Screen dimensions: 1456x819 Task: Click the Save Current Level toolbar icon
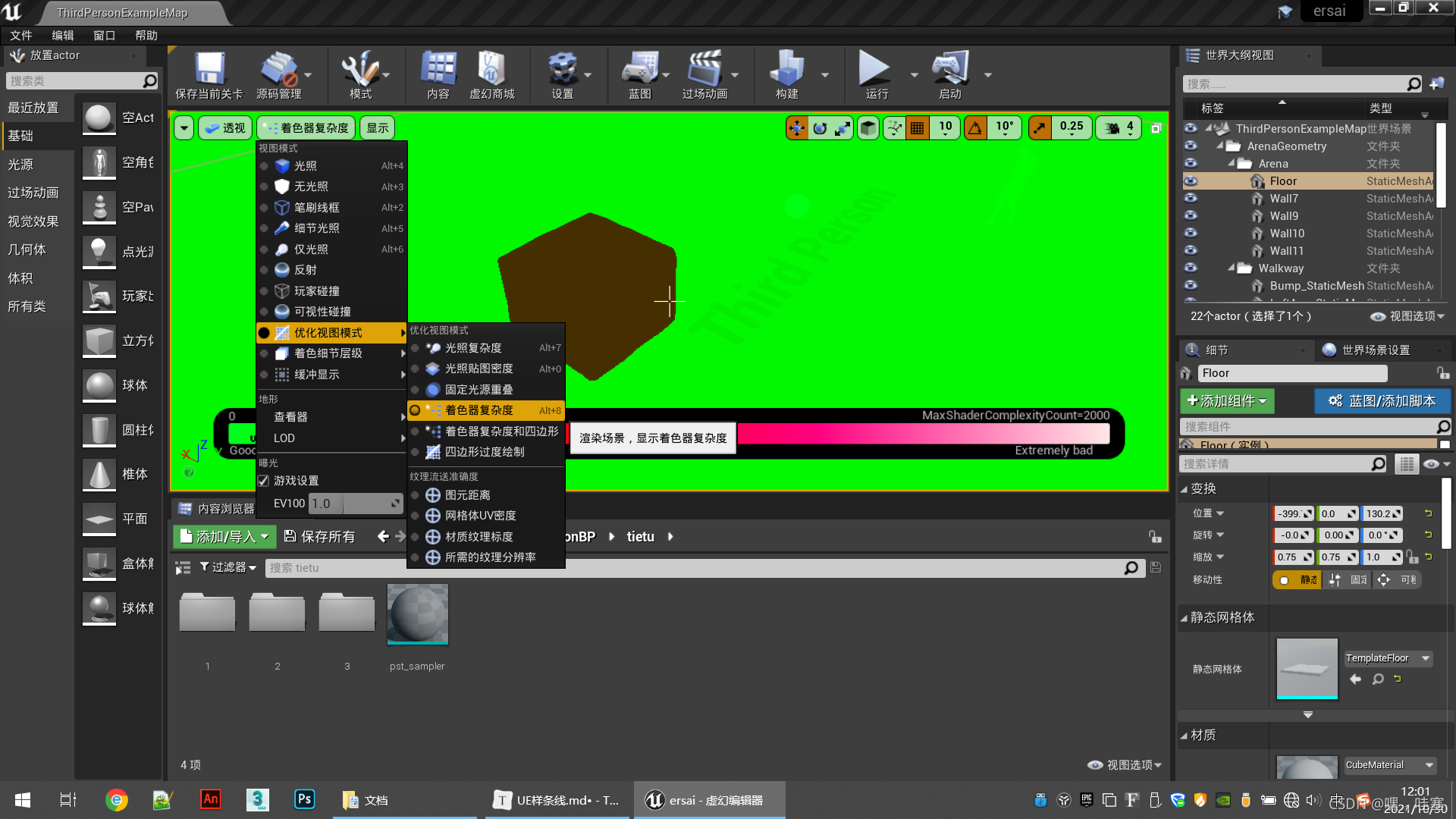209,74
